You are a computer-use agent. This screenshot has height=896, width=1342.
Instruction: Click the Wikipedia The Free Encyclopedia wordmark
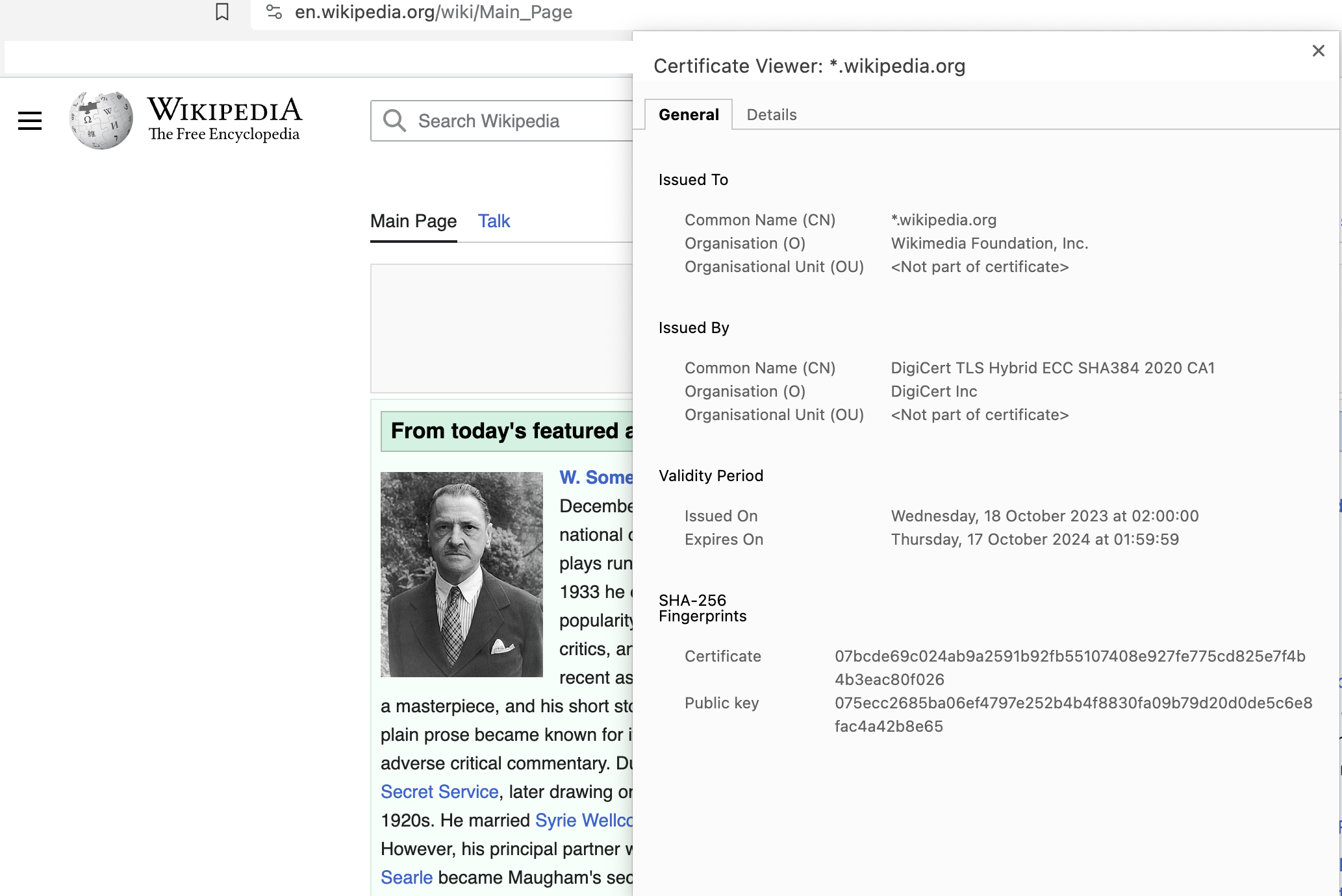[225, 120]
